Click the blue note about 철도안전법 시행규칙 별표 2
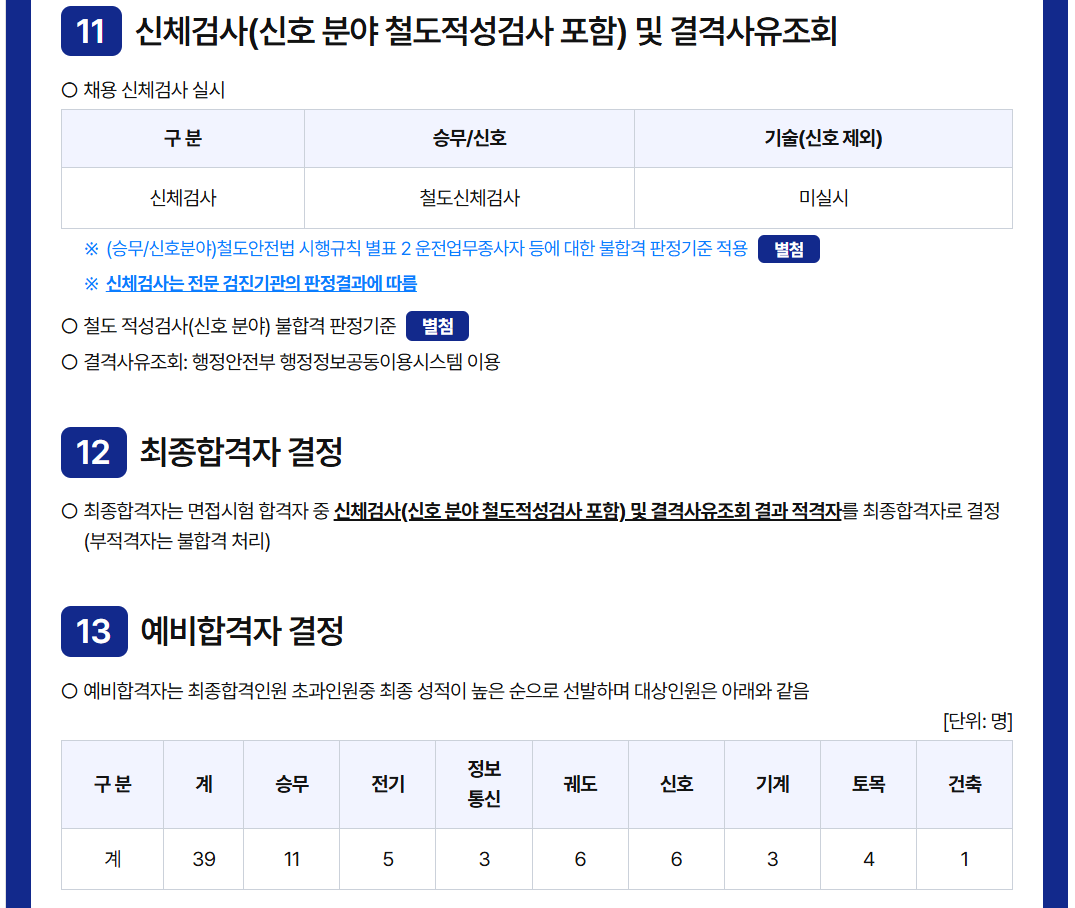This screenshot has height=908, width=1075. (426, 248)
